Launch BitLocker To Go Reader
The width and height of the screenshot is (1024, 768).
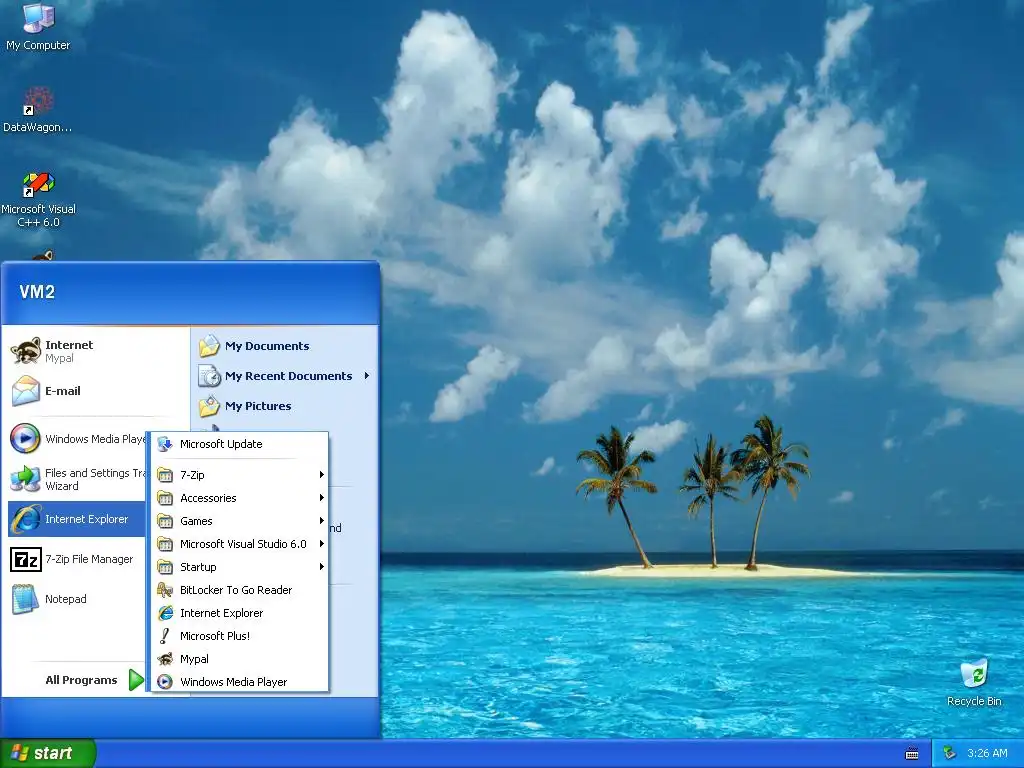pyautogui.click(x=240, y=590)
